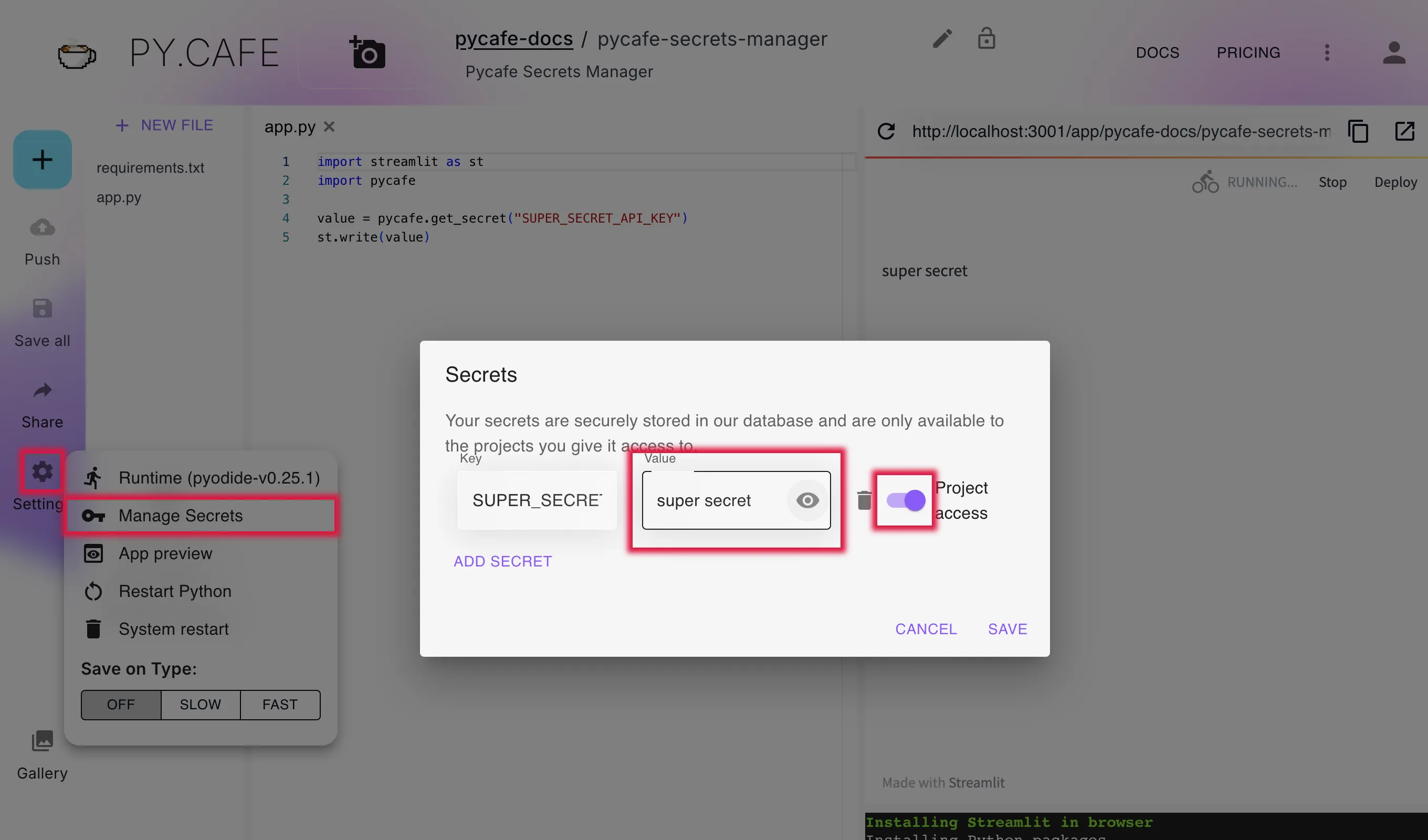Click ADD SECRET link
The height and width of the screenshot is (840, 1428).
[x=502, y=561]
